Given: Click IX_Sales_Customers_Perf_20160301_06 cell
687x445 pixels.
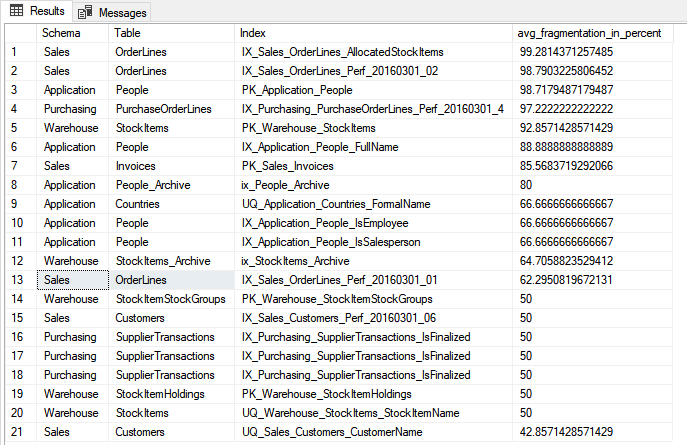Looking at the screenshot, I should (373, 318).
